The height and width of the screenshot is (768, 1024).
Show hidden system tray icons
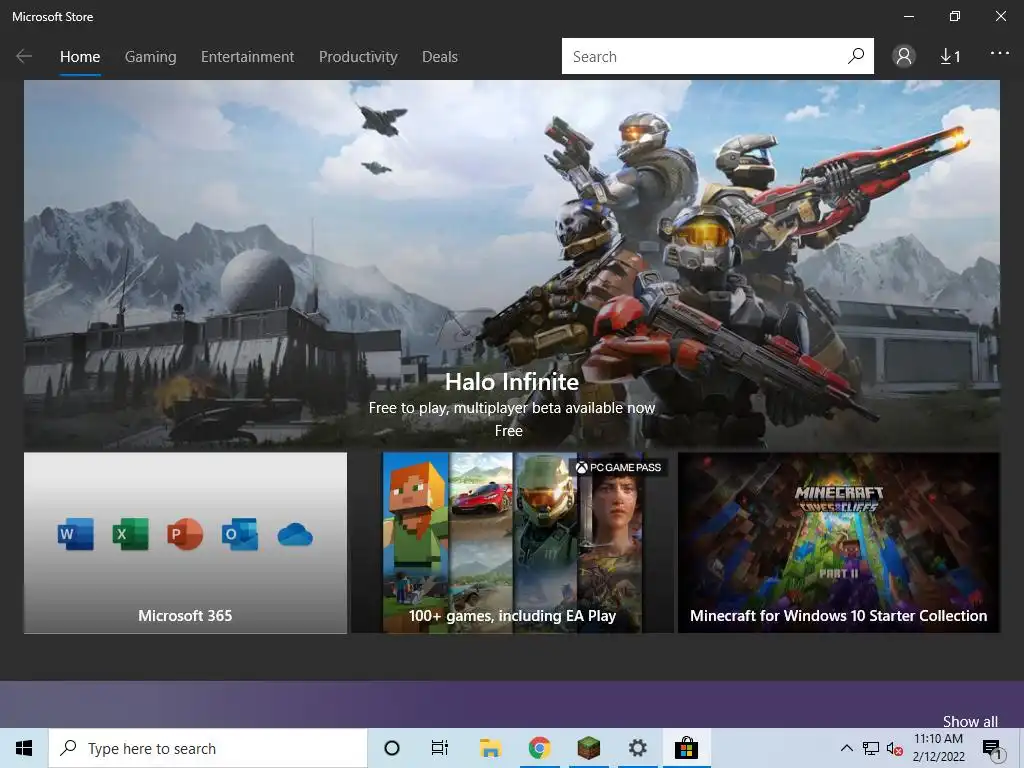coord(846,748)
